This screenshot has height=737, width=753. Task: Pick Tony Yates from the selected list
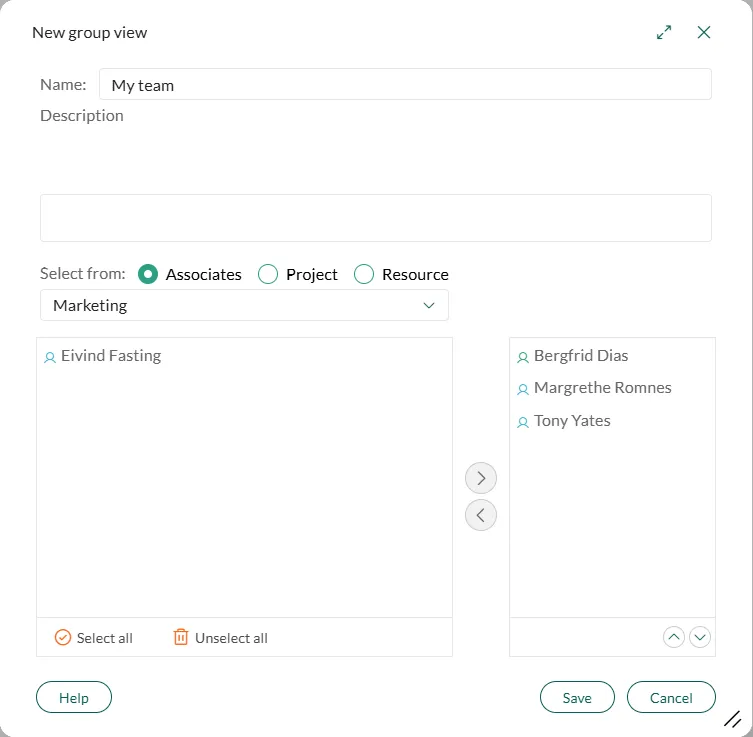(572, 421)
